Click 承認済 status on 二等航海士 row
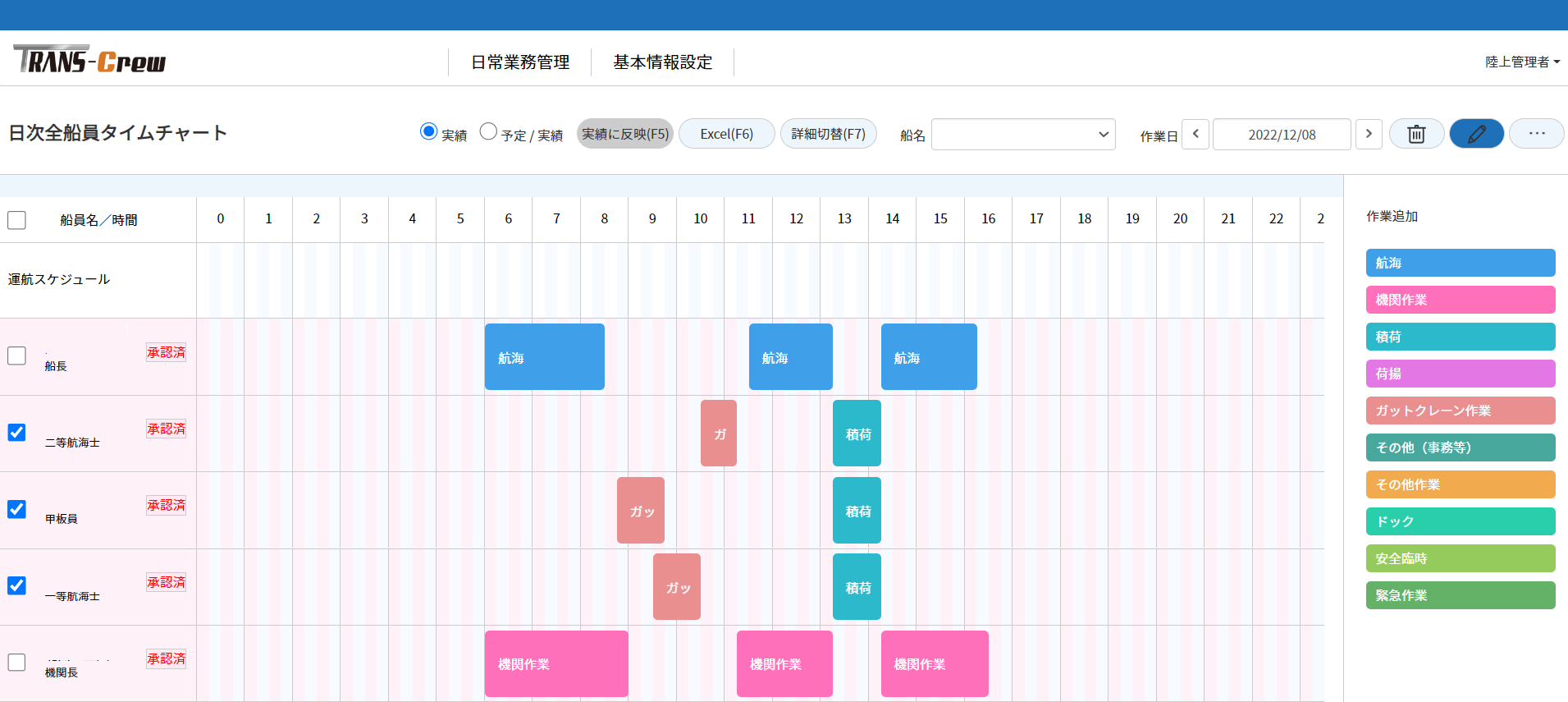Viewport: 1568px width, 702px height. (x=166, y=429)
